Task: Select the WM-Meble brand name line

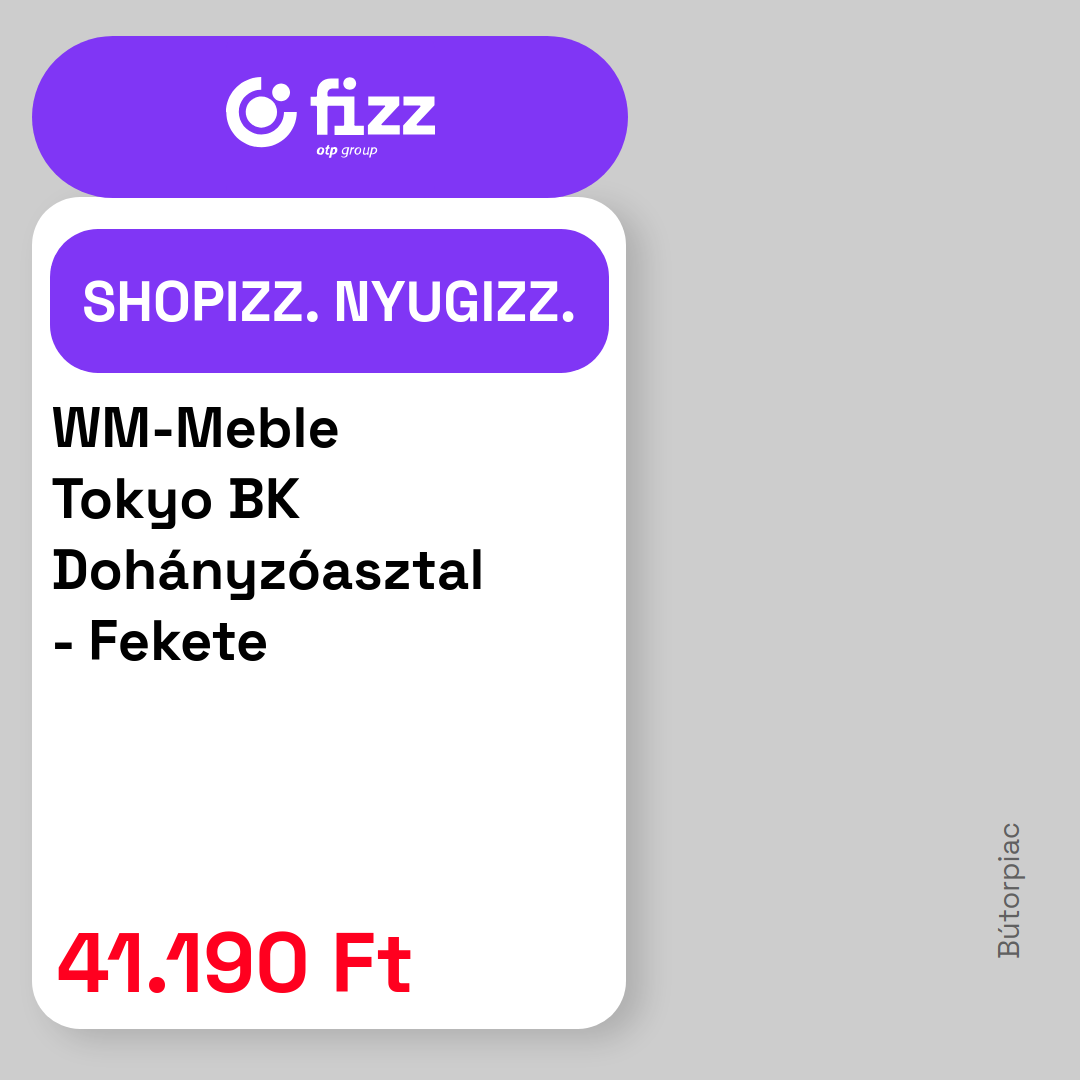Action: coord(196,428)
